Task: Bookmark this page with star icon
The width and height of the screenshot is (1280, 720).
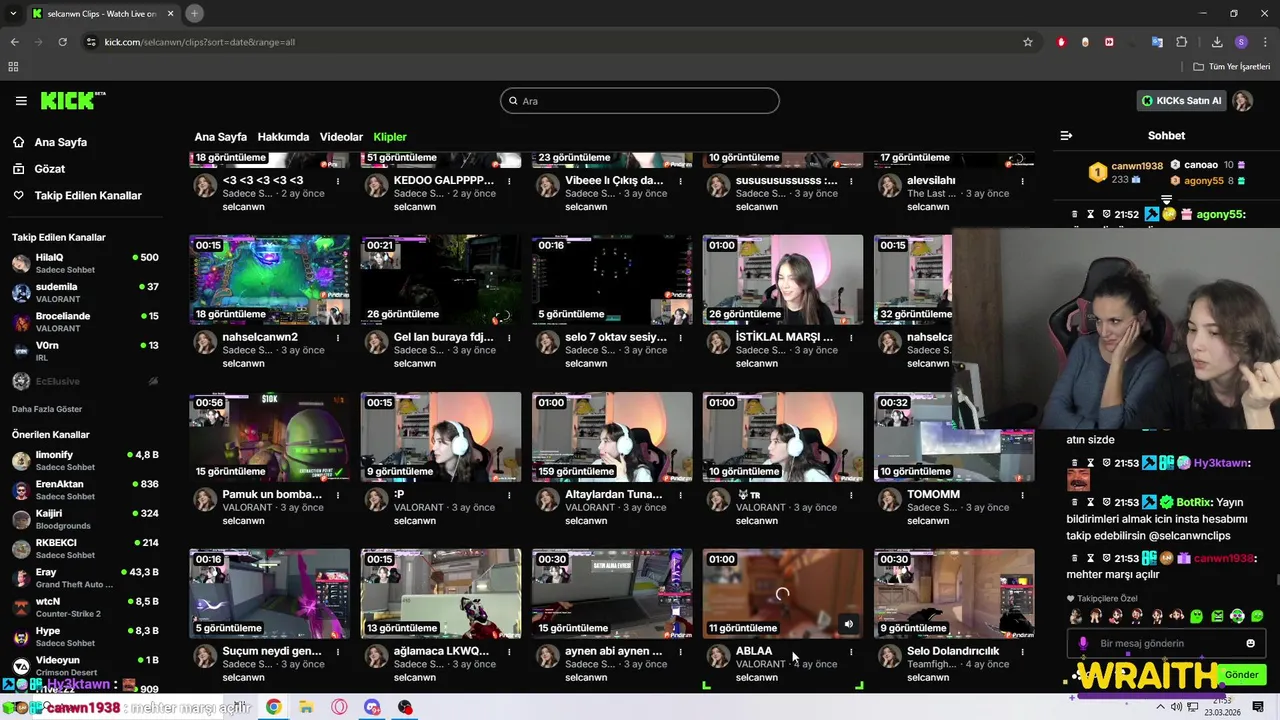Action: click(1027, 42)
